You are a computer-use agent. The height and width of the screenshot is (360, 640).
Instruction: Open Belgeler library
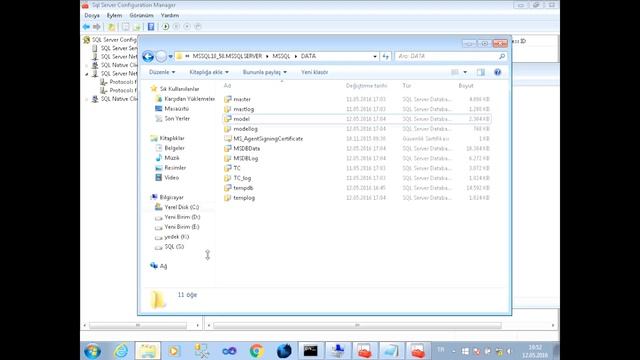click(174, 148)
